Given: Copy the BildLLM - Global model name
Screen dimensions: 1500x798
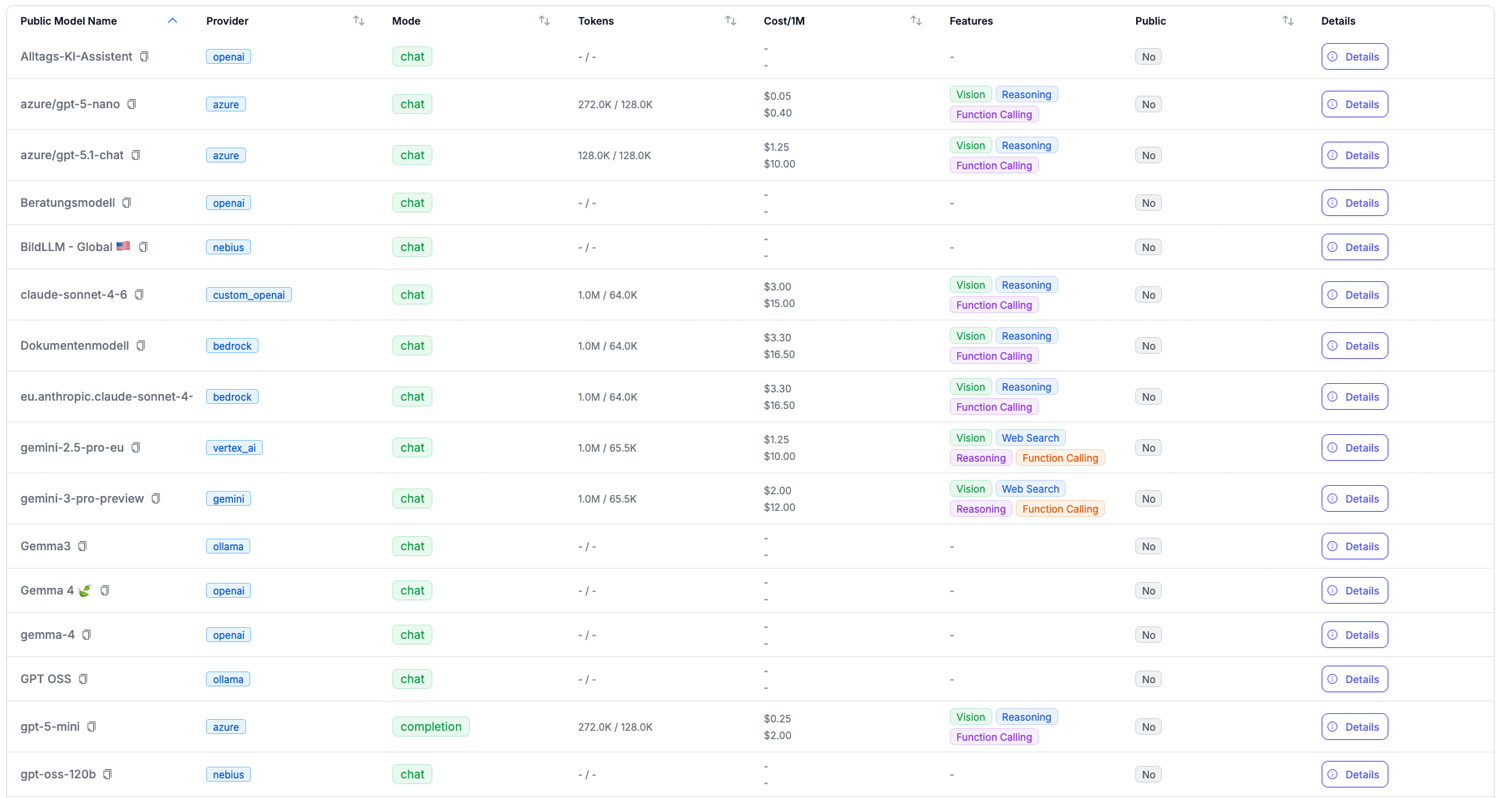Looking at the screenshot, I should (143, 247).
